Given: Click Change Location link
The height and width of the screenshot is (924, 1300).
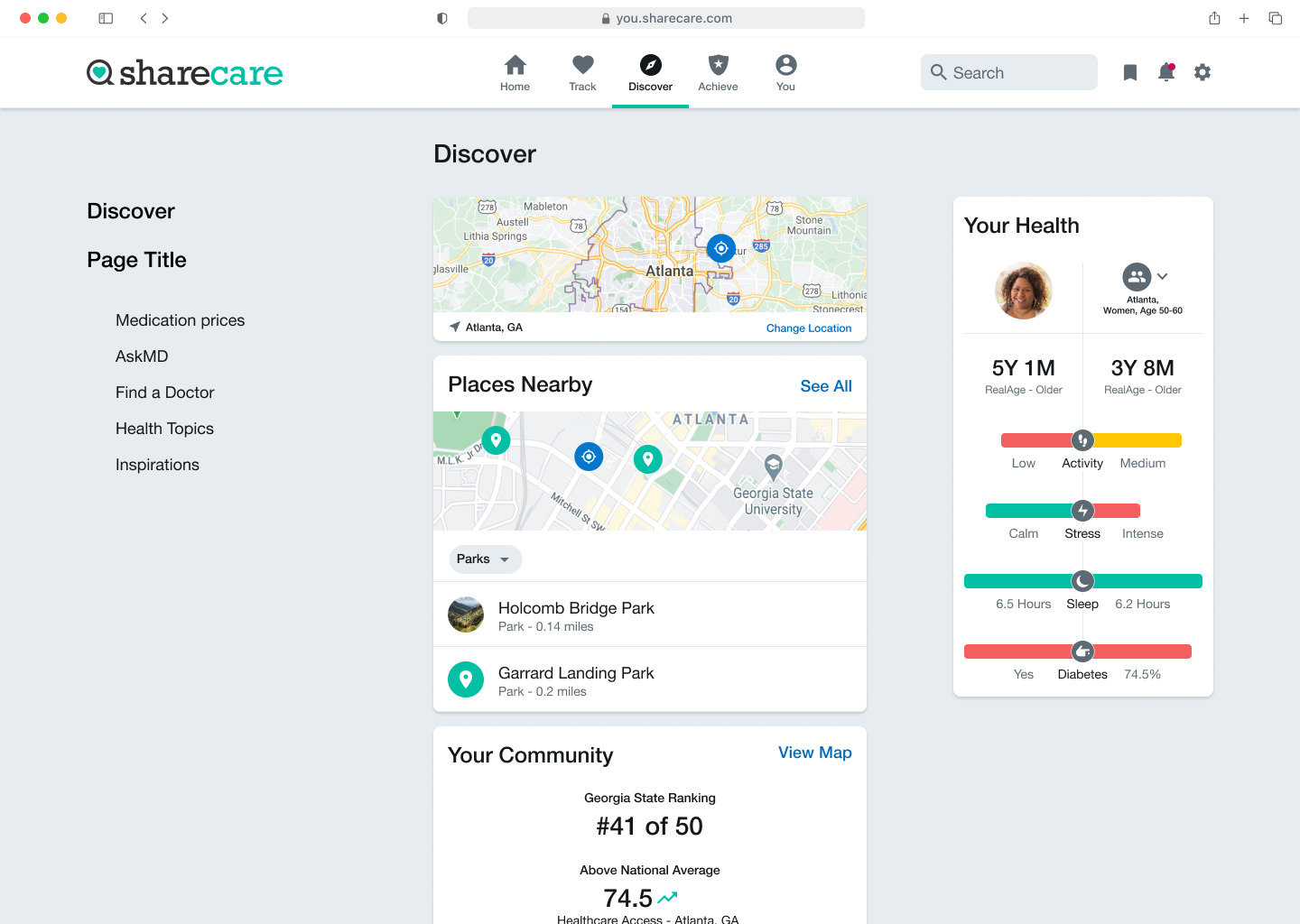Looking at the screenshot, I should click(x=809, y=328).
